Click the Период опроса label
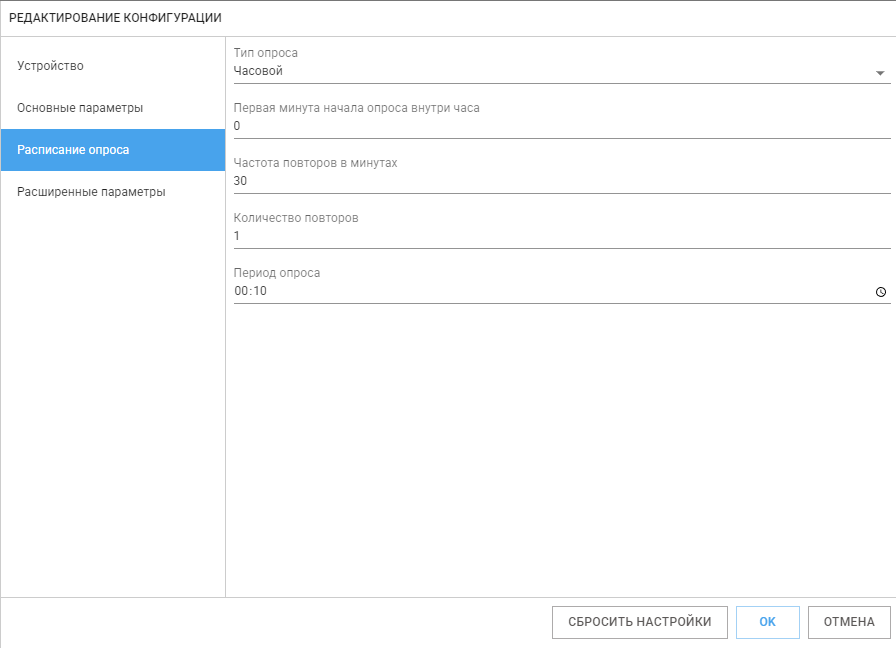Viewport: 896px width, 648px height. point(277,273)
